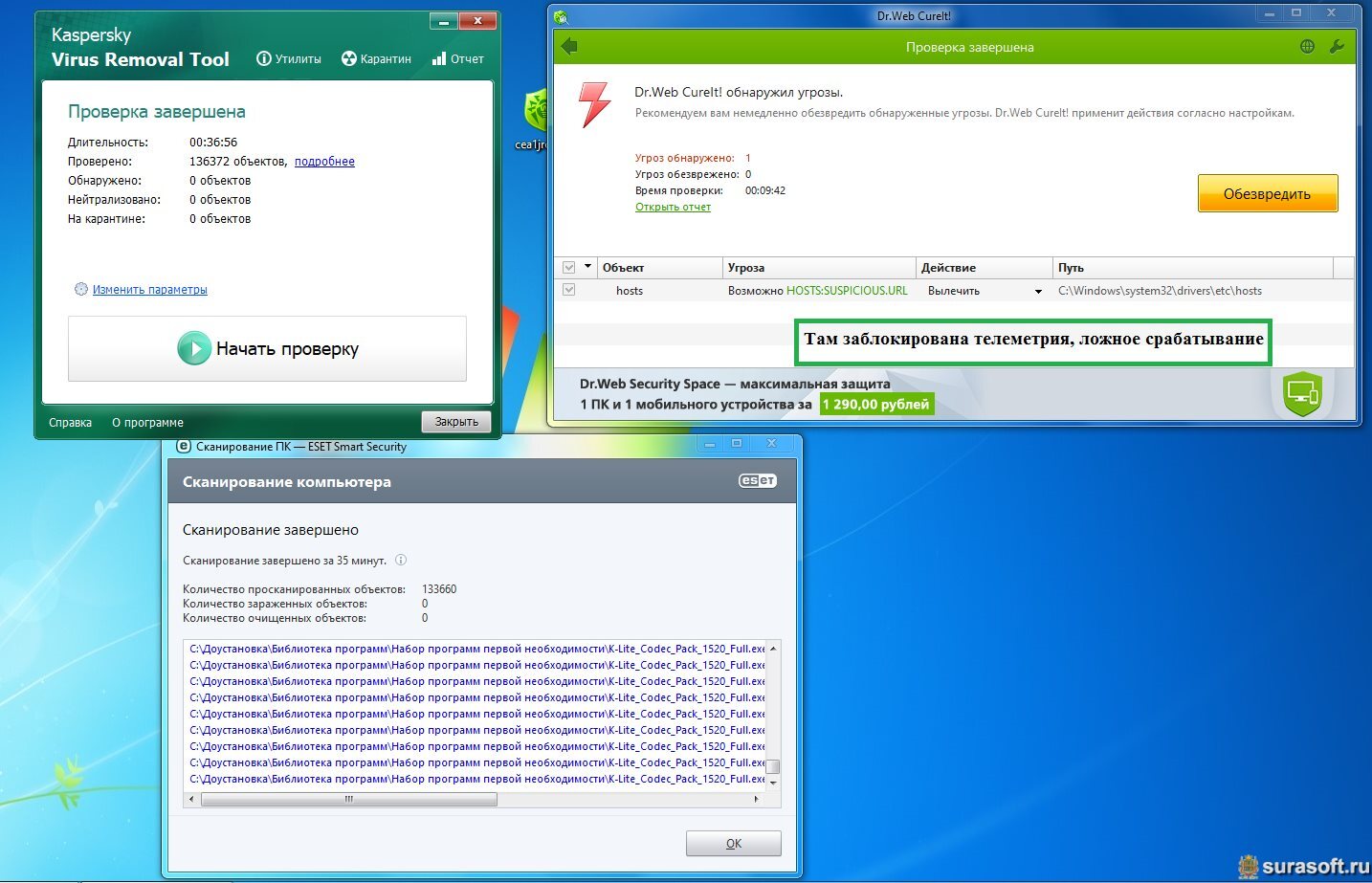
Task: Click the down arrow of the ESET log scrollbar
Action: click(x=773, y=782)
